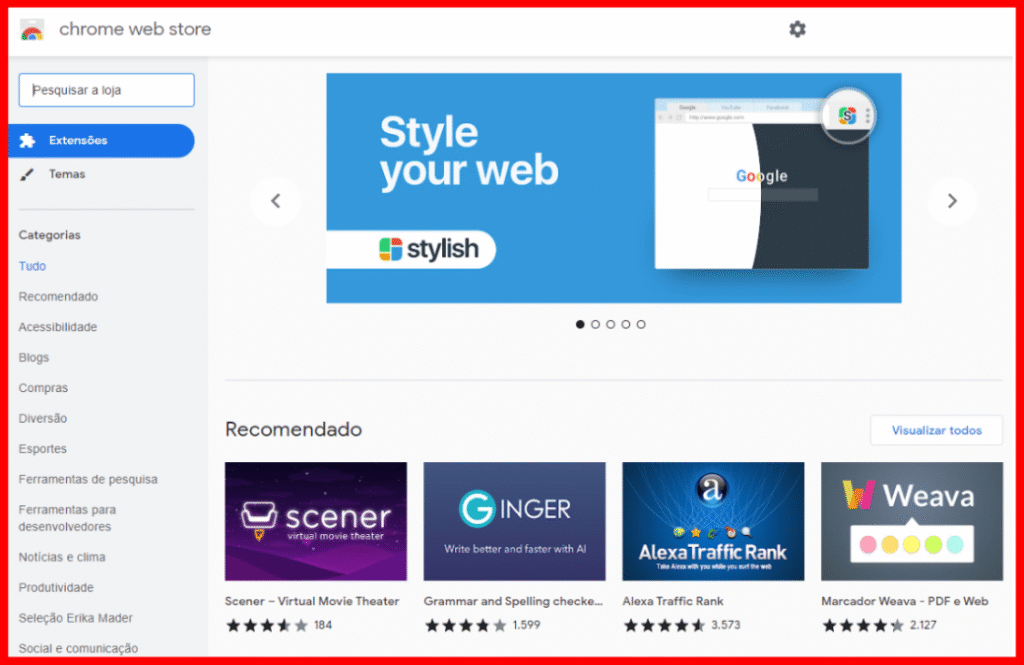Click the chrome web store title text
Screen dimensions: 1024x665
click(135, 29)
